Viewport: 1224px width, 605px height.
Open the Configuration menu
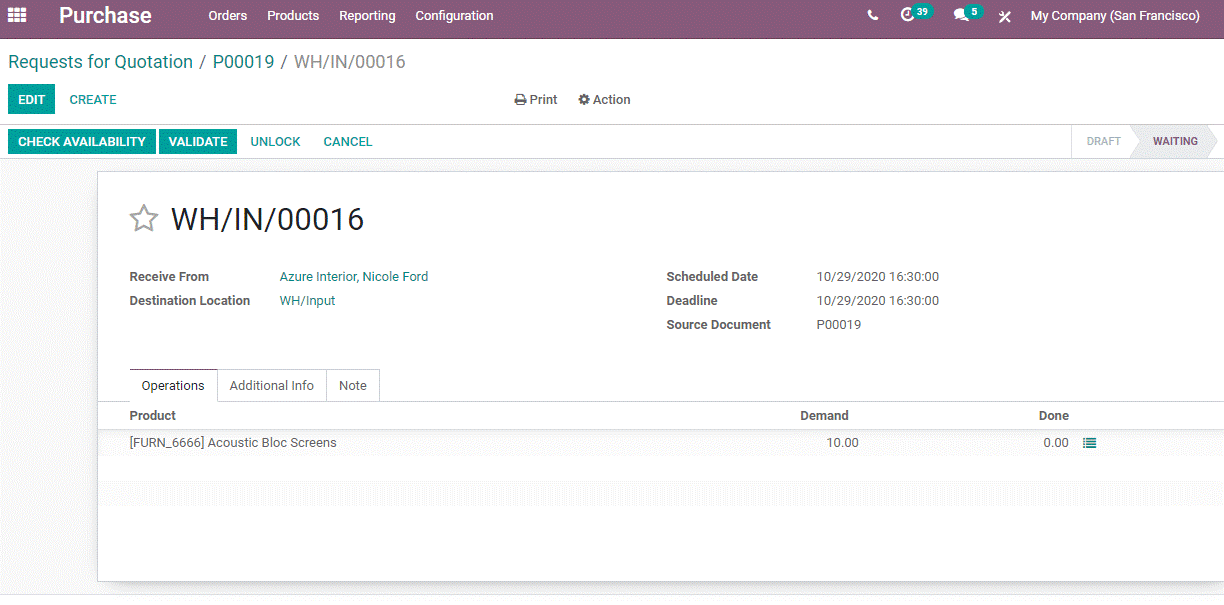pos(454,16)
